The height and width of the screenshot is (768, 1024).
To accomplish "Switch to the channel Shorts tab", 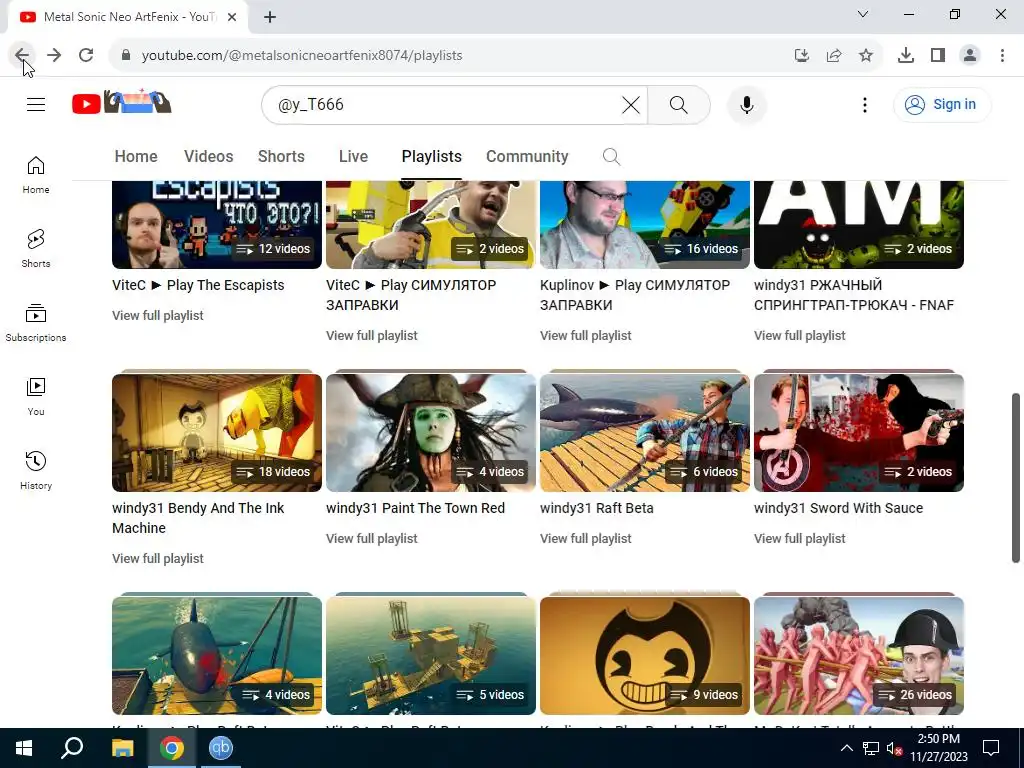I will (281, 157).
